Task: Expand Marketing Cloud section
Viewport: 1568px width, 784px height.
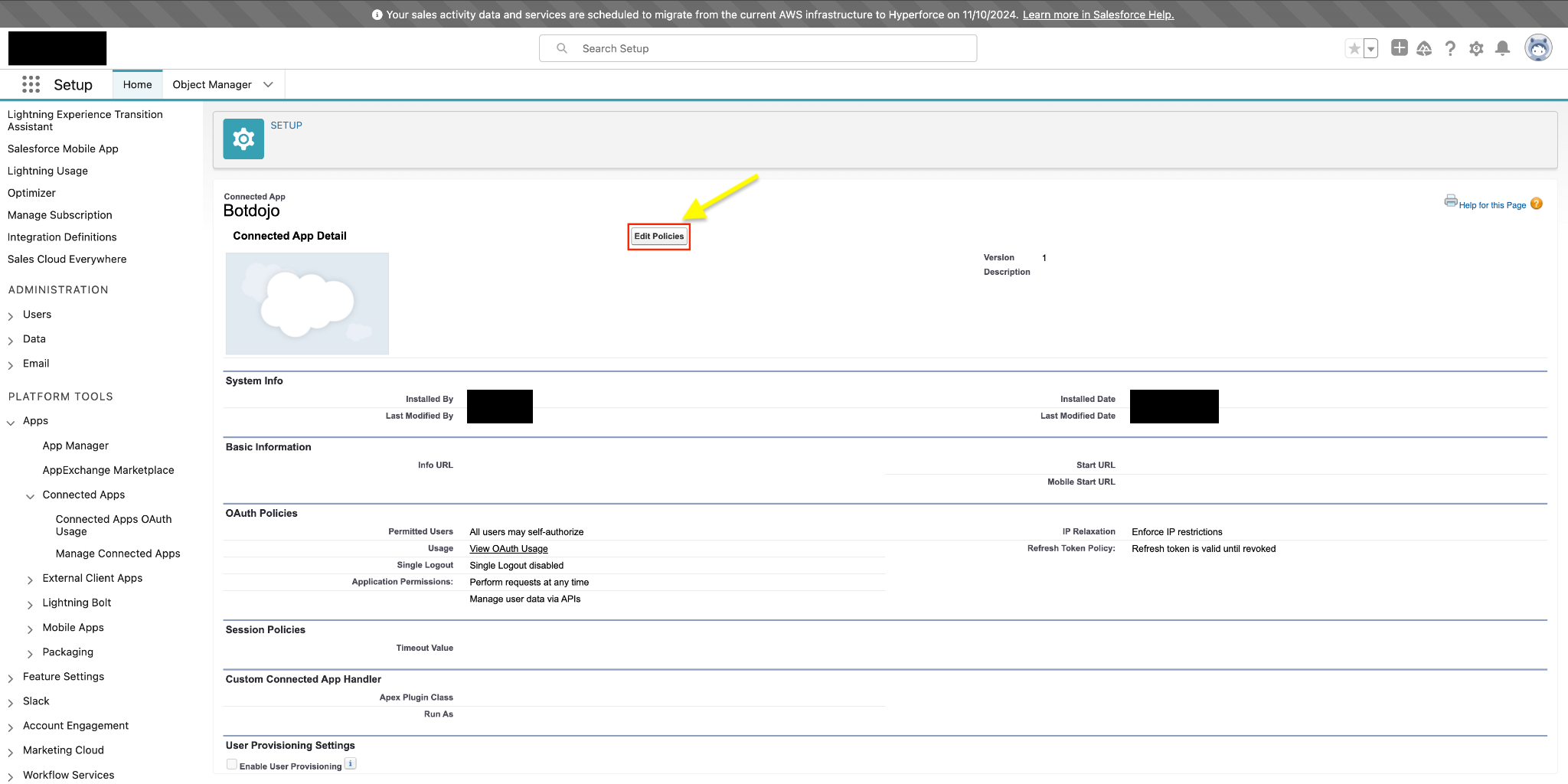Action: click(x=11, y=751)
